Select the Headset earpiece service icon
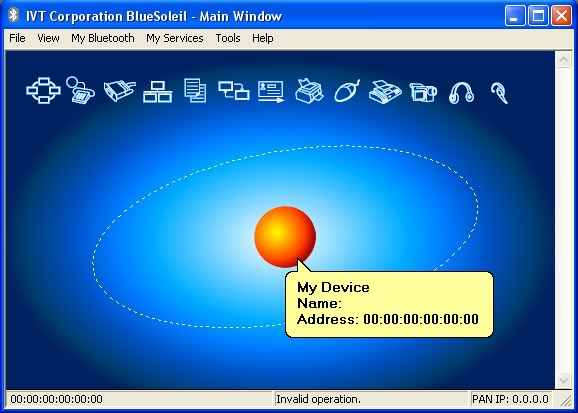Image resolution: width=578 pixels, height=413 pixels. click(x=500, y=93)
